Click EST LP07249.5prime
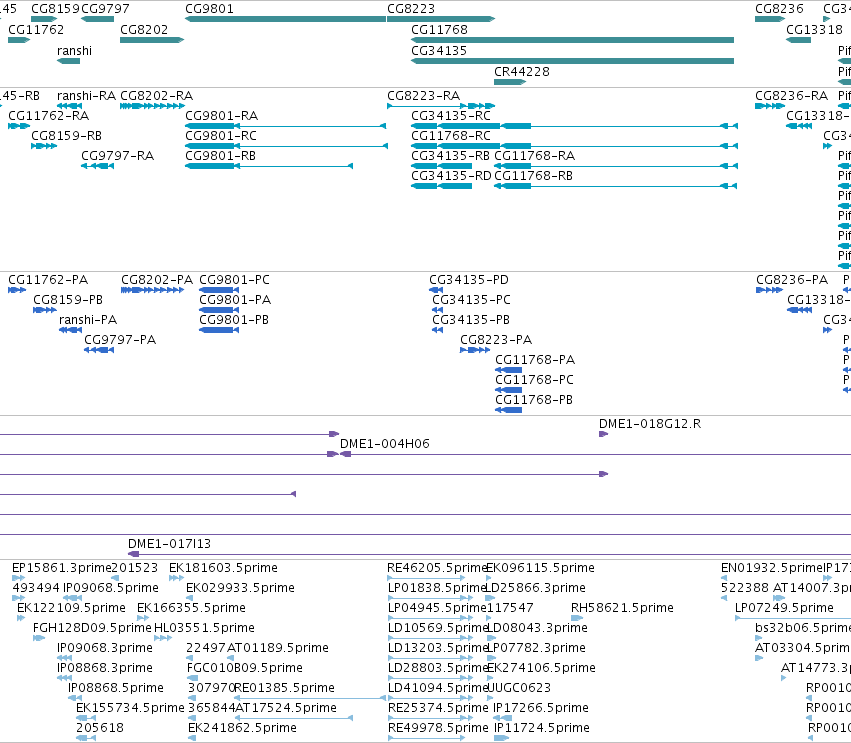 pos(784,608)
